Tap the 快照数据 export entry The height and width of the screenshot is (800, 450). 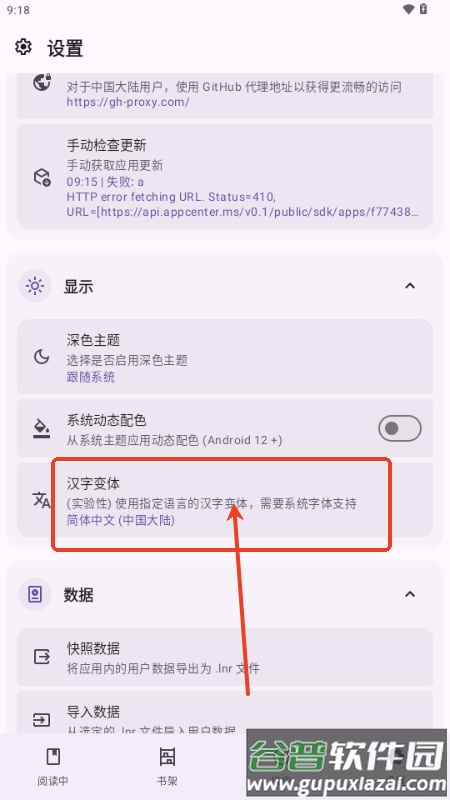225,657
